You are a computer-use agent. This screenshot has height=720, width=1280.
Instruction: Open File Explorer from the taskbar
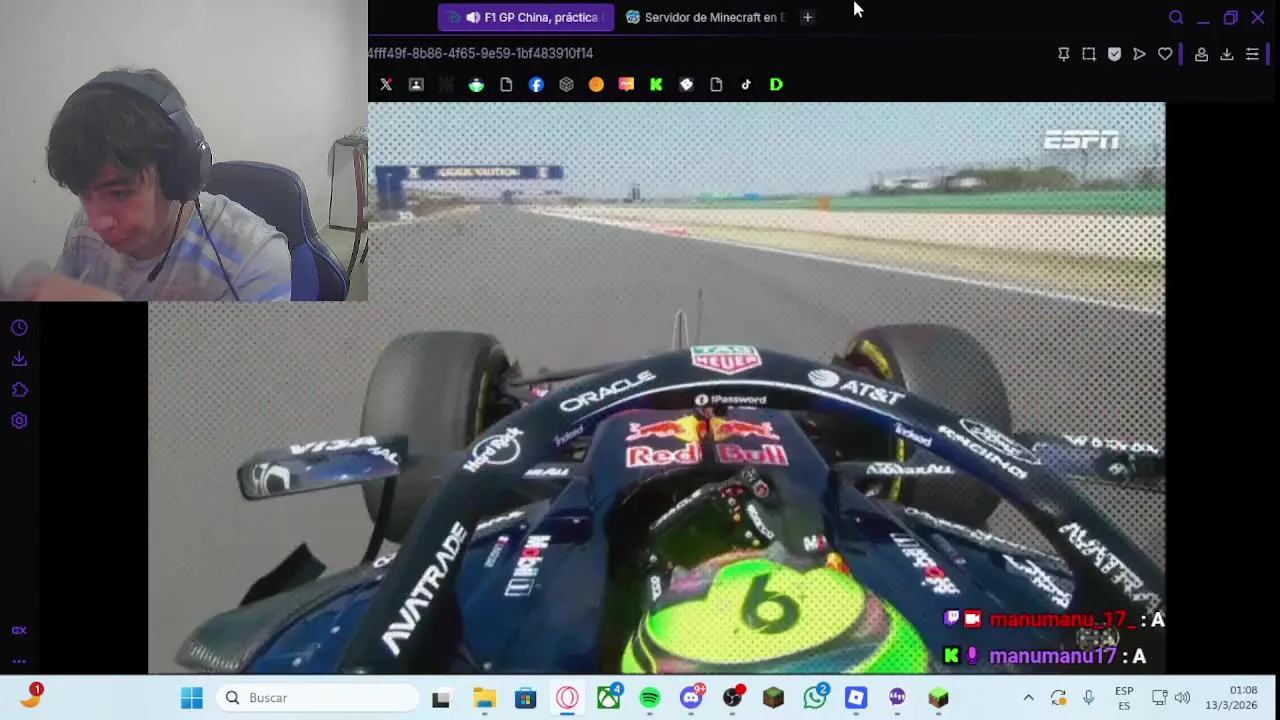click(484, 698)
